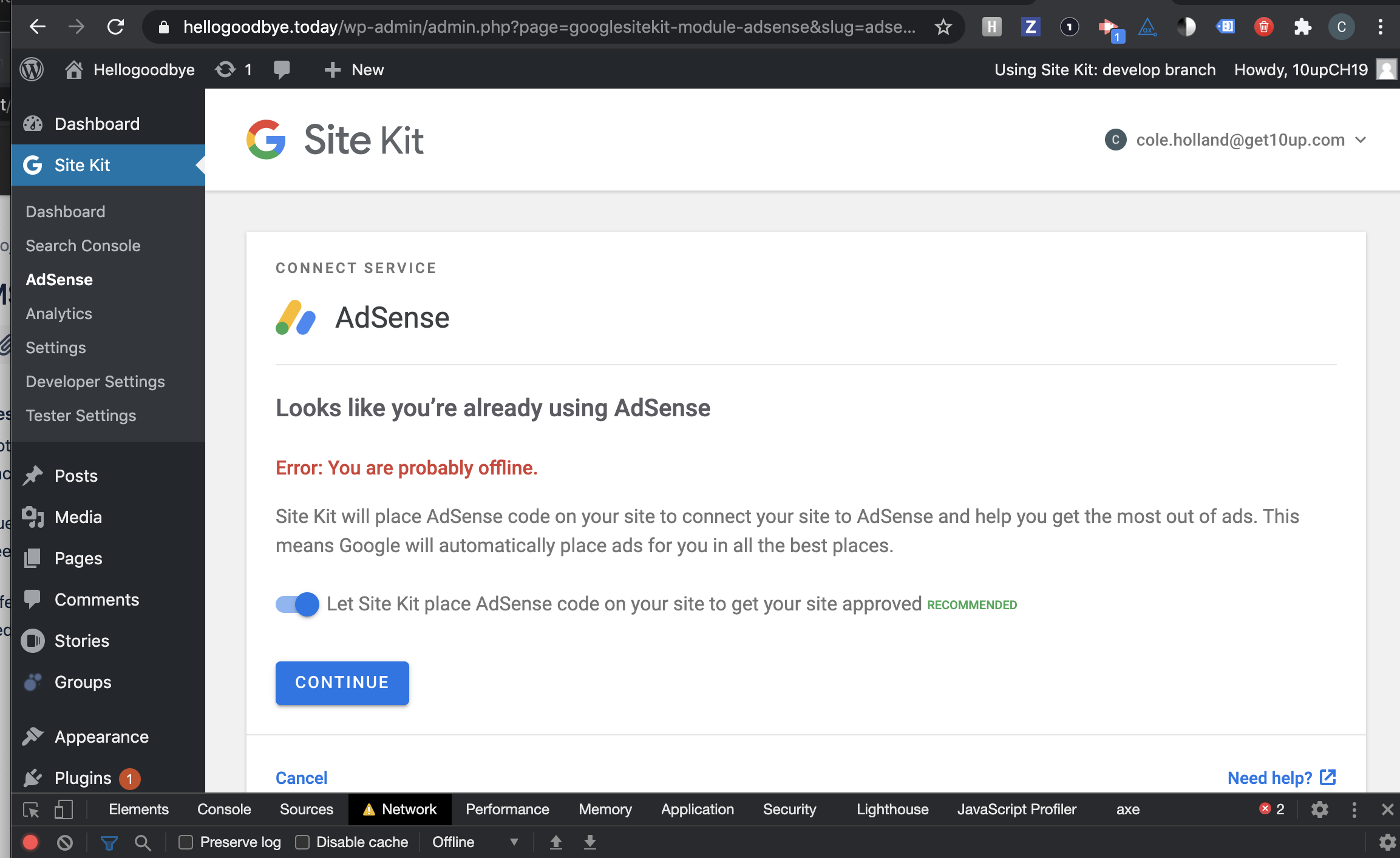Open the Offline throttling dropdown
Image resolution: width=1400 pixels, height=858 pixels.
click(x=475, y=842)
